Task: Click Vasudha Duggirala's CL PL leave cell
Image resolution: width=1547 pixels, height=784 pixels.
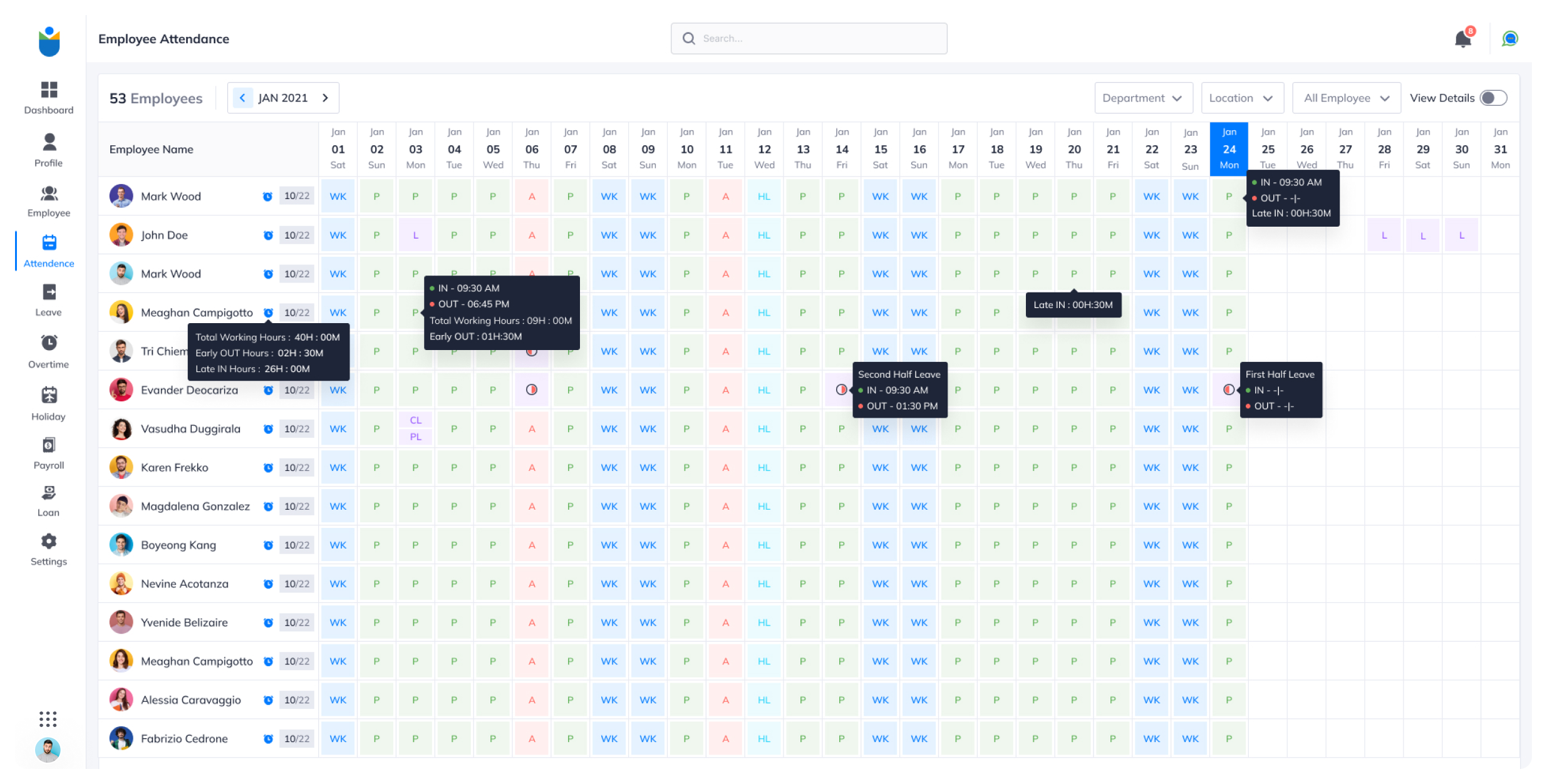Action: [415, 428]
